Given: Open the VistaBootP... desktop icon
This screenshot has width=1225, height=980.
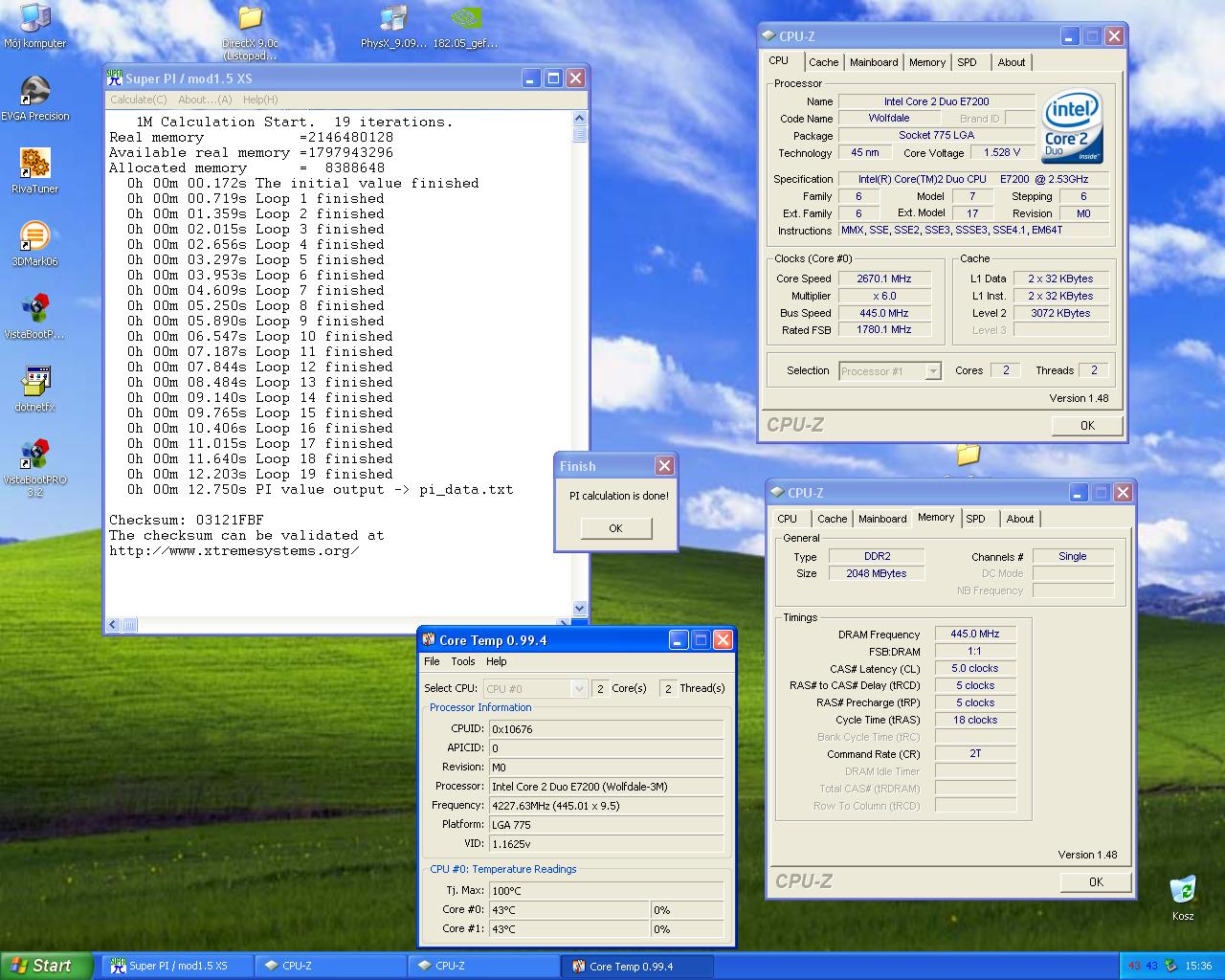Looking at the screenshot, I should (x=34, y=317).
